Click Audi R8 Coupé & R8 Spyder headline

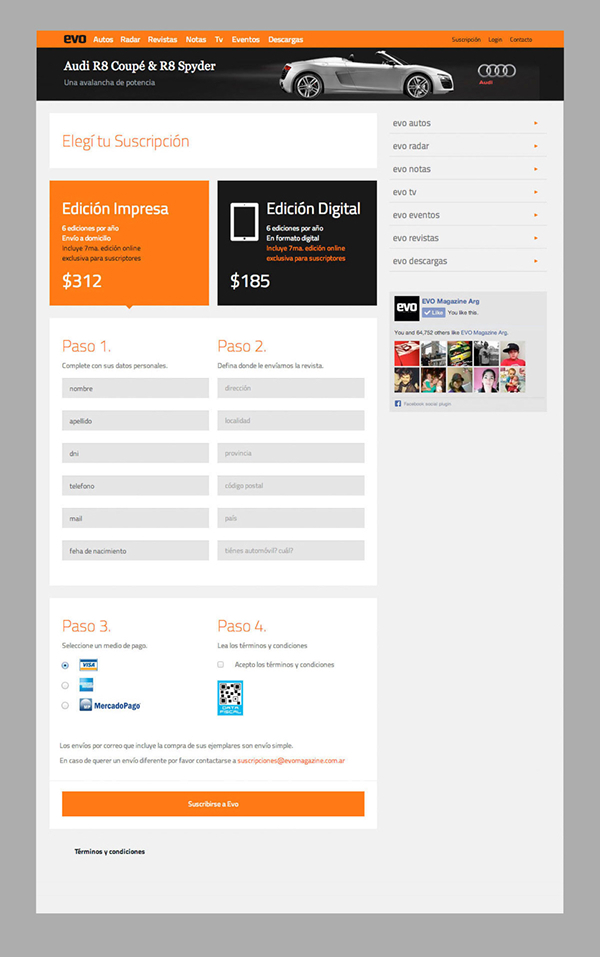tap(140, 66)
